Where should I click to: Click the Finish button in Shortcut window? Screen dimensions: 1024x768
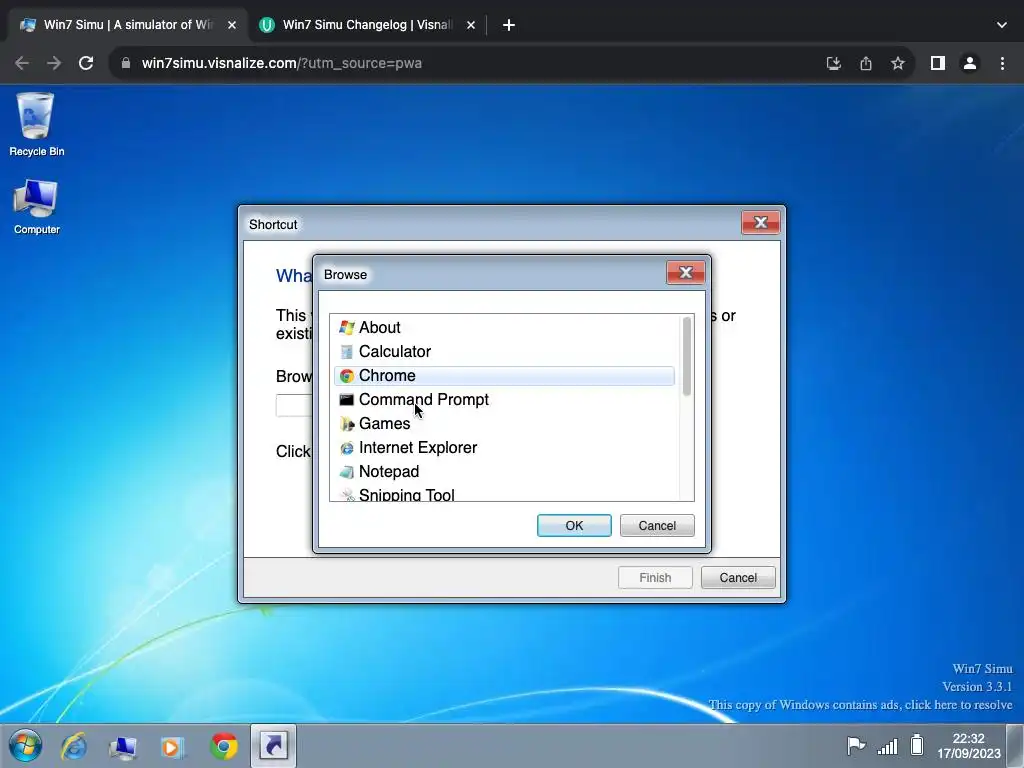click(x=655, y=577)
